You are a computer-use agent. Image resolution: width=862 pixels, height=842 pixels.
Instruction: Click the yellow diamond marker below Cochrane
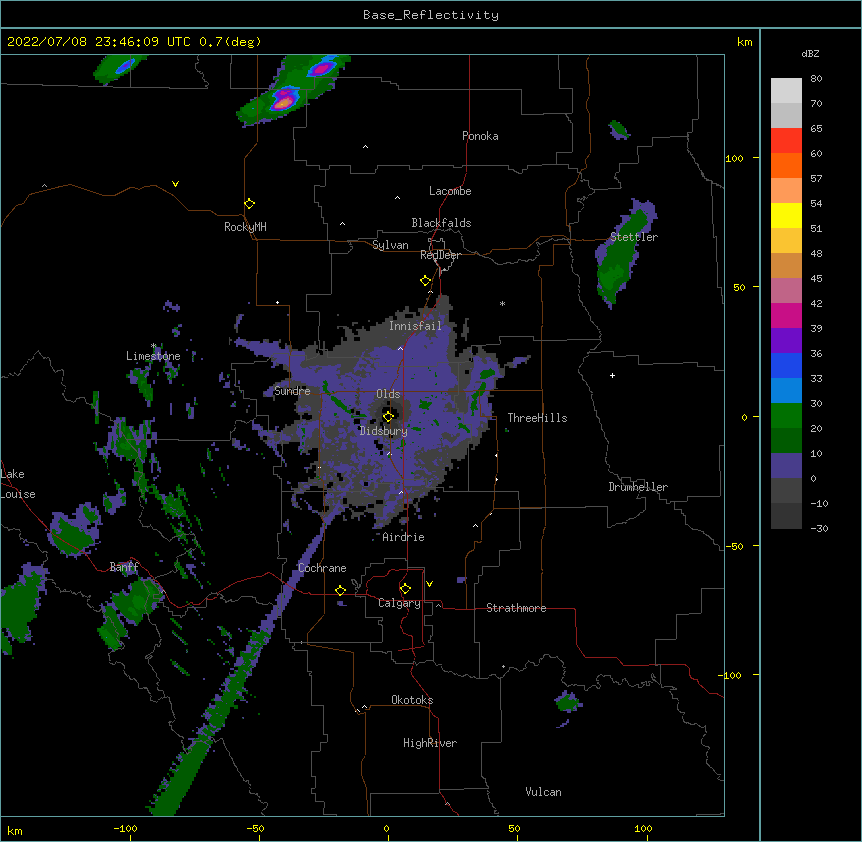click(340, 590)
